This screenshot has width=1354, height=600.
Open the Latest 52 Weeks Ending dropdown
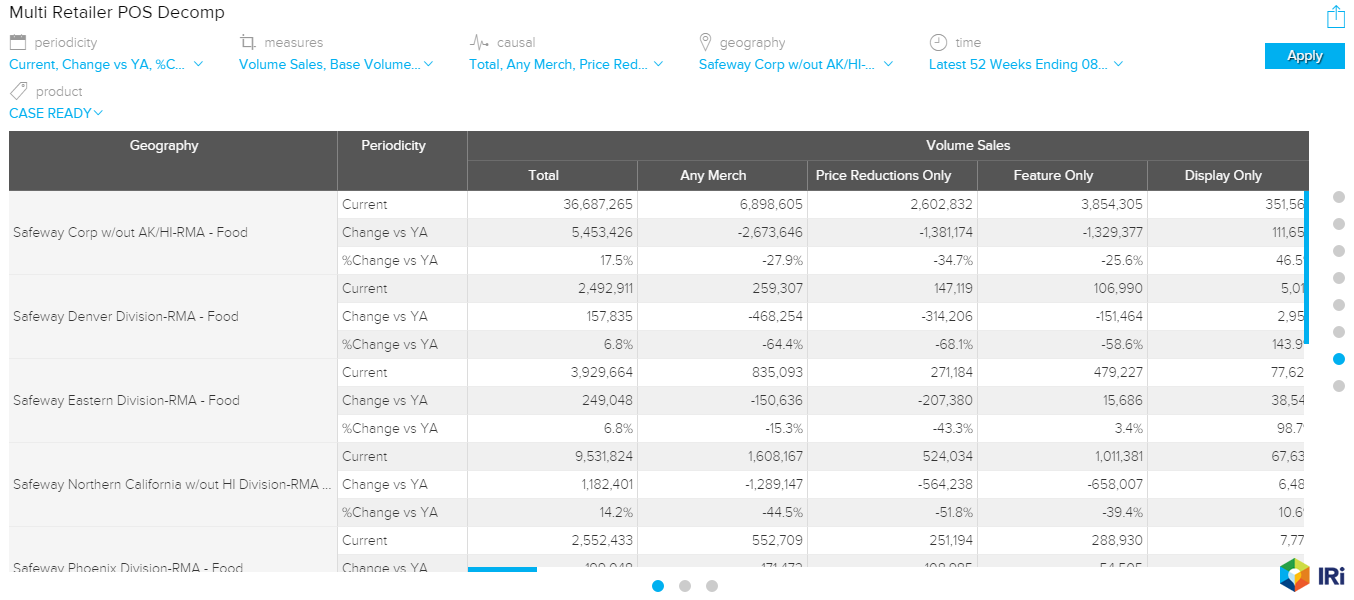tap(1026, 64)
